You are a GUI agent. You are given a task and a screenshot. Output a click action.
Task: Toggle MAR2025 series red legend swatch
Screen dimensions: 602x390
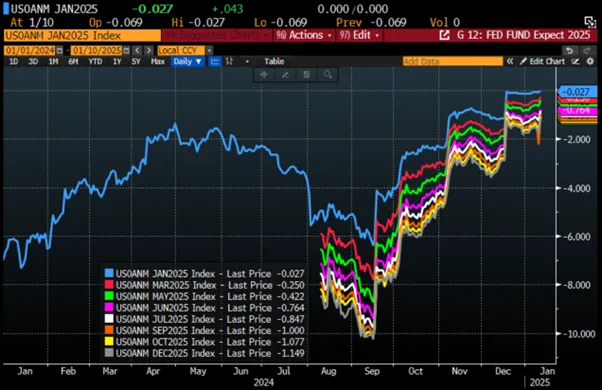click(109, 285)
